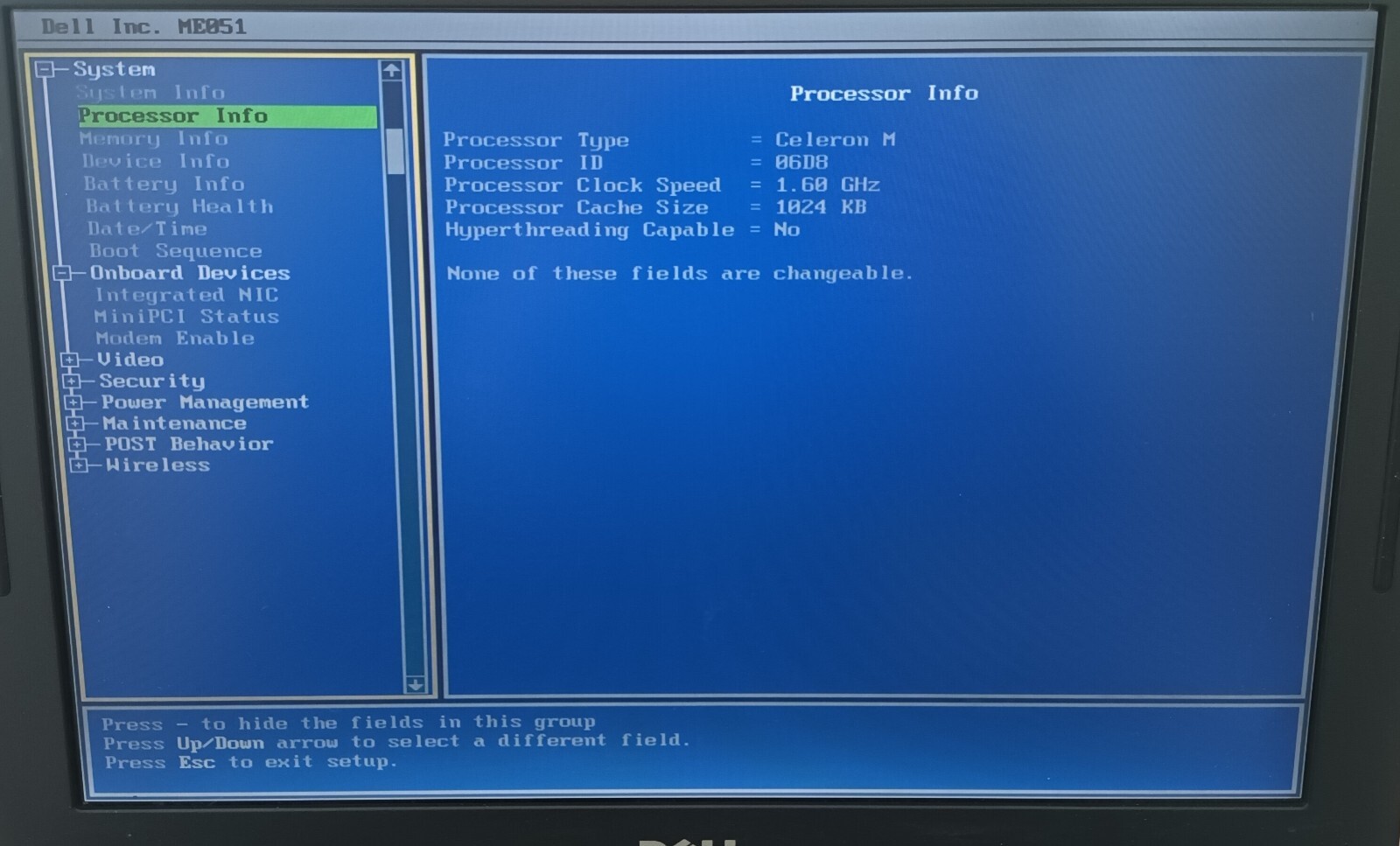Select the Onboard Devices group label
Viewport: 1400px width, 846px height.
pos(190,274)
